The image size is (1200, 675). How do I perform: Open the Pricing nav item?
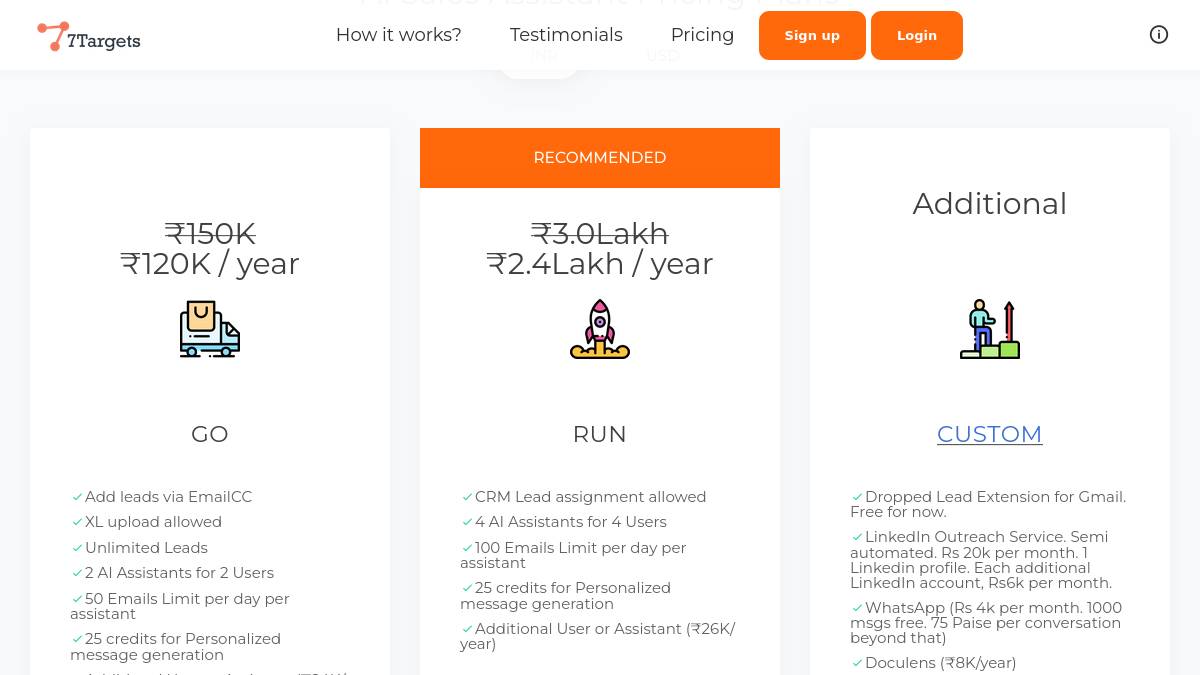click(702, 35)
